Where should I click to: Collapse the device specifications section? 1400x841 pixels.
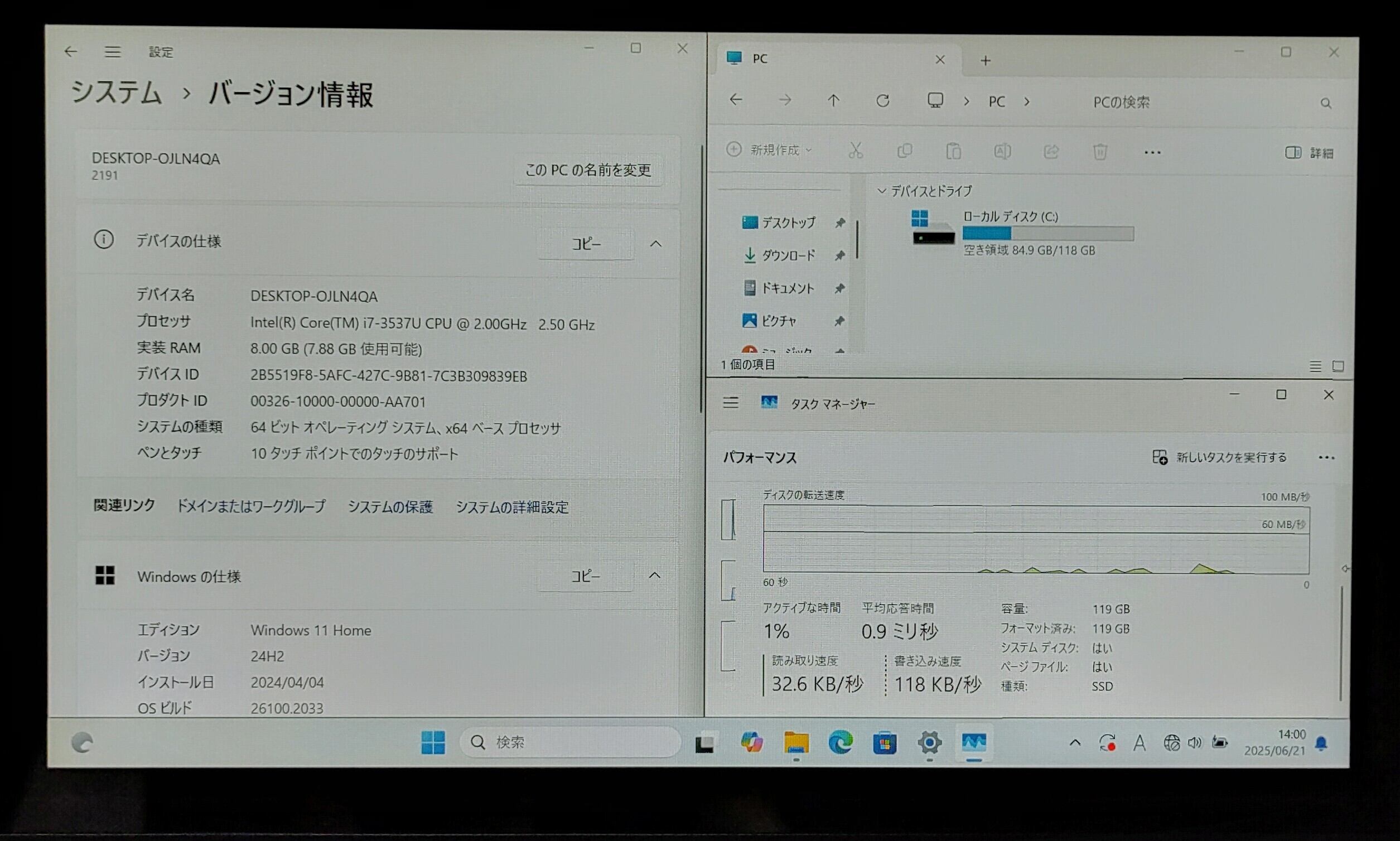pos(656,244)
